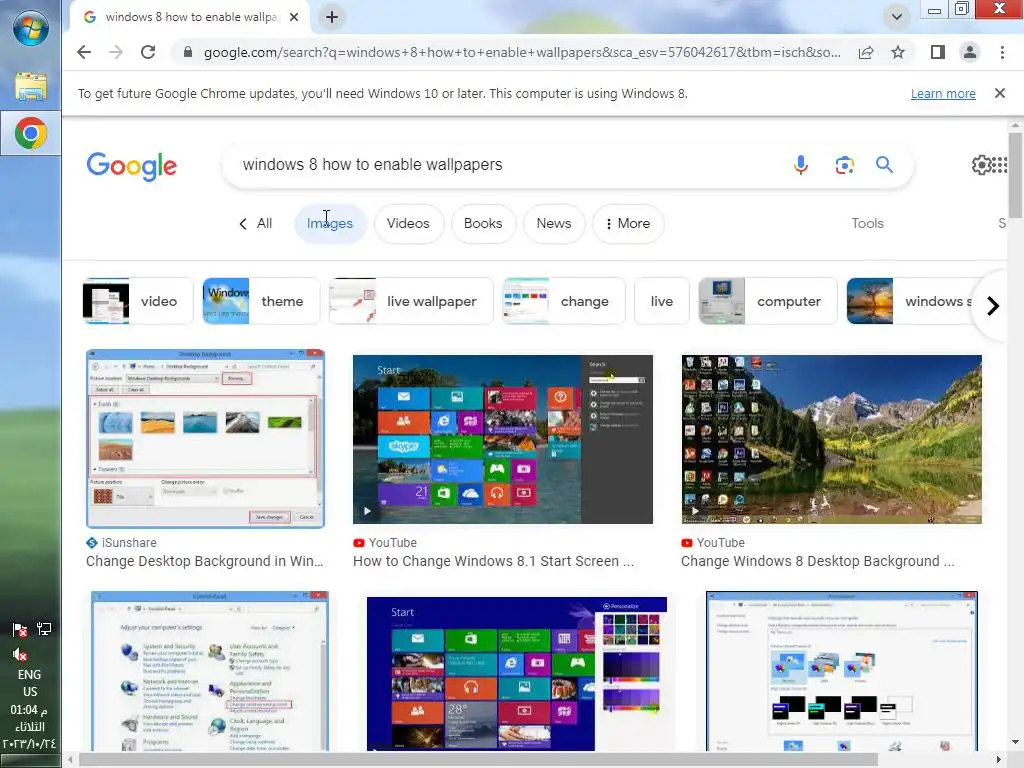Click the vertical page scrollbar thumb
1024x768 pixels.
1015,175
